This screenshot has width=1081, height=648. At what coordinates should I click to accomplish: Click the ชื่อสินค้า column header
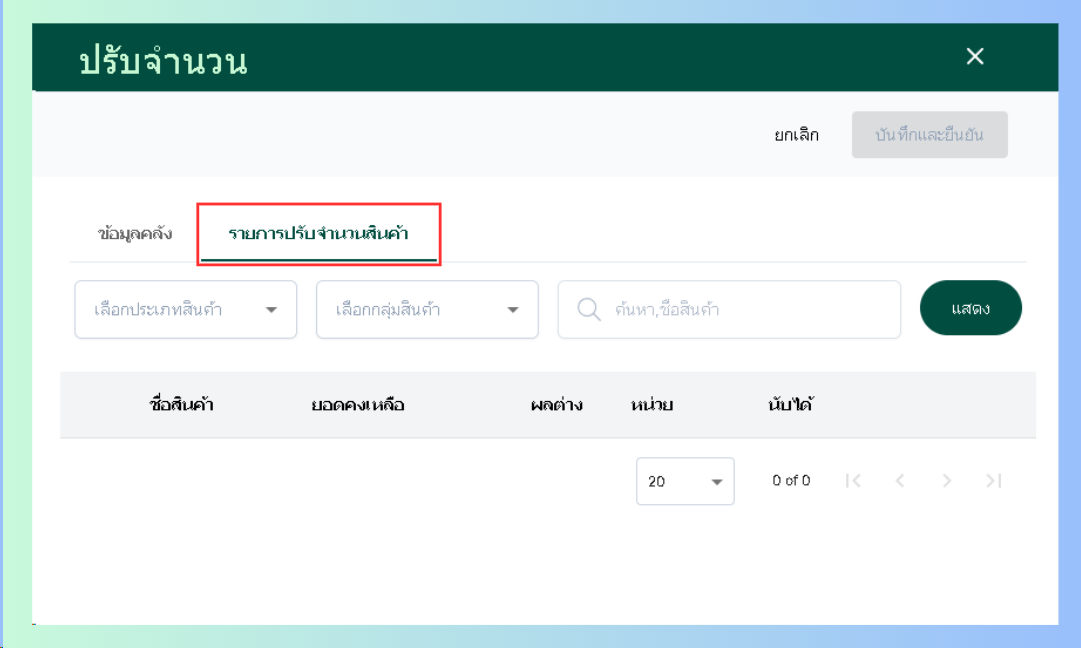pos(181,405)
